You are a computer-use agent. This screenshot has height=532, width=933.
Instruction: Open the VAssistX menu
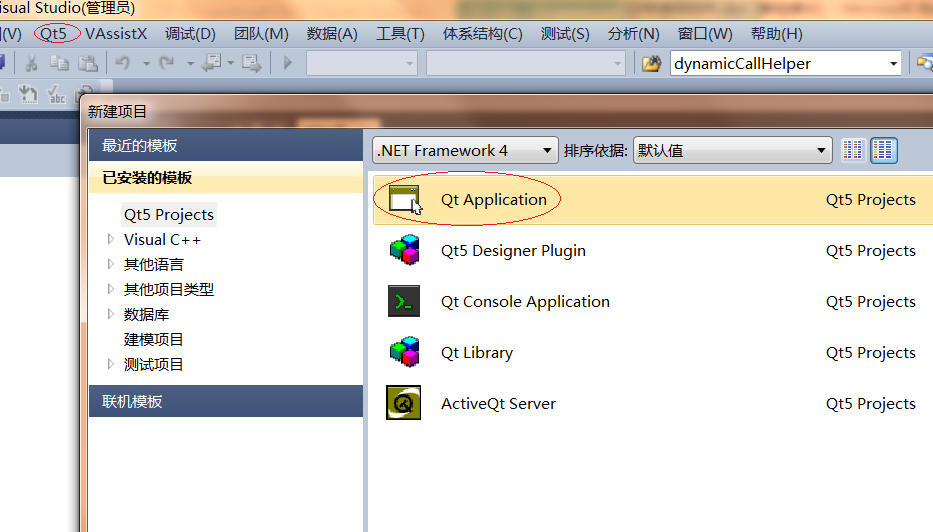point(116,34)
